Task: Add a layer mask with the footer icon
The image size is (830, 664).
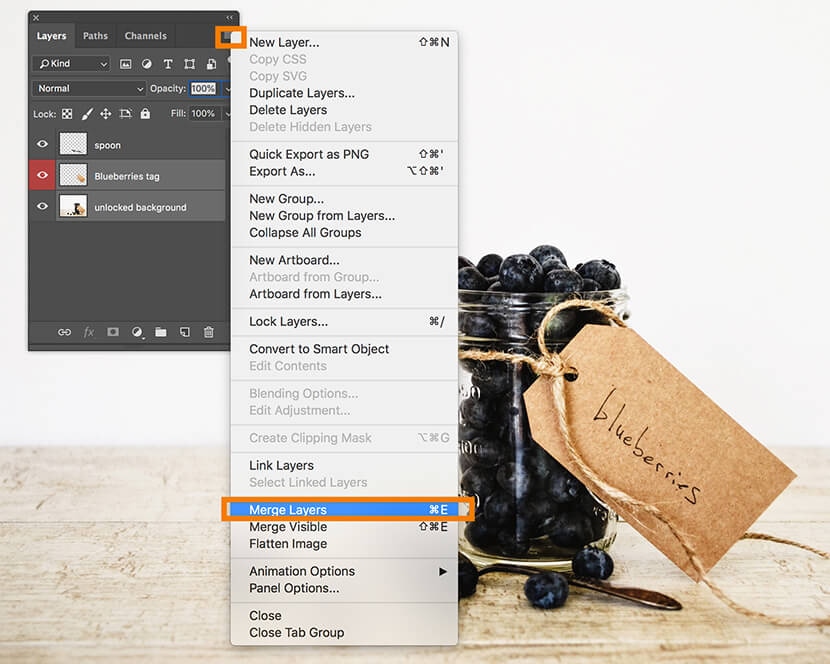Action: (113, 332)
